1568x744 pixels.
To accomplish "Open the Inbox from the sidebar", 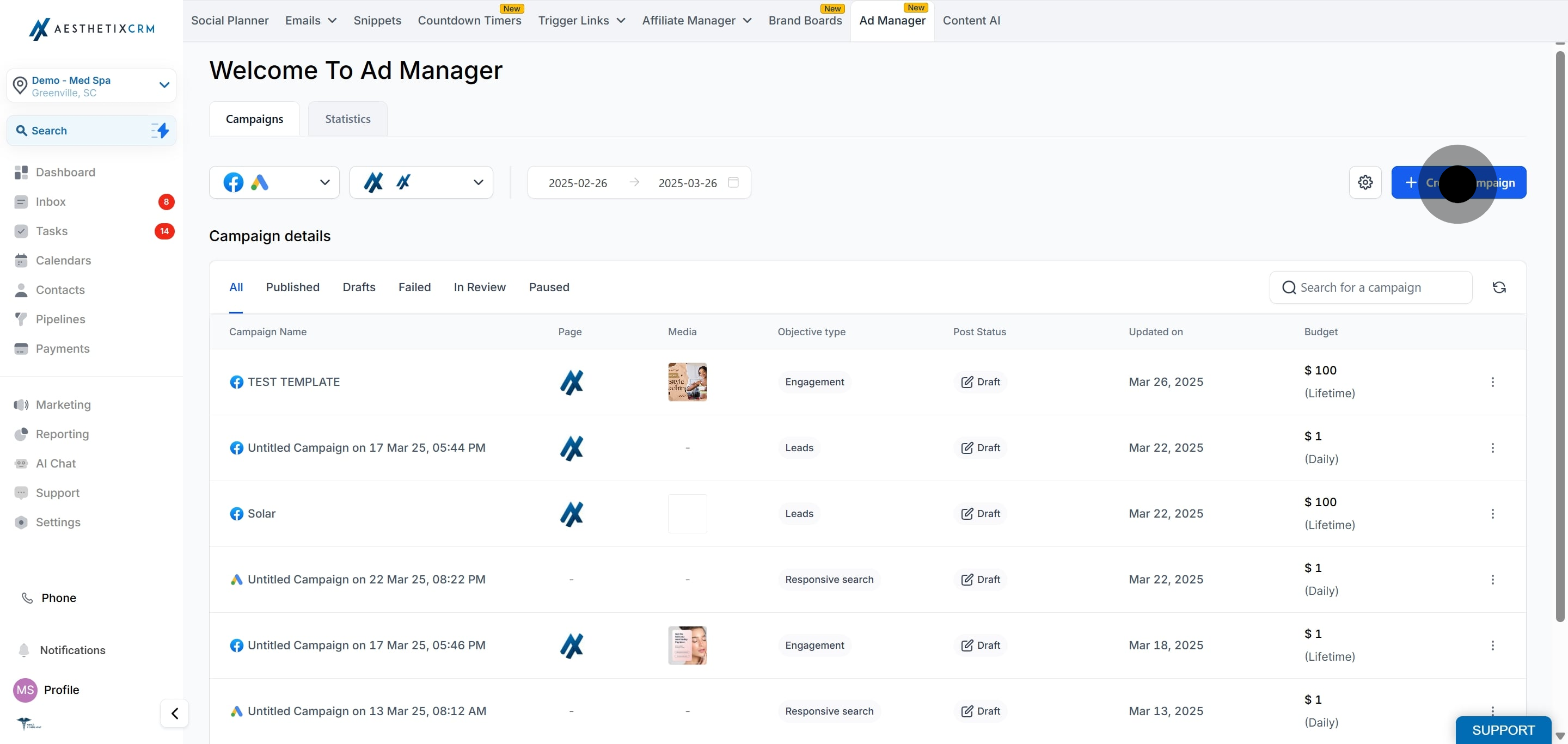I will 51,201.
